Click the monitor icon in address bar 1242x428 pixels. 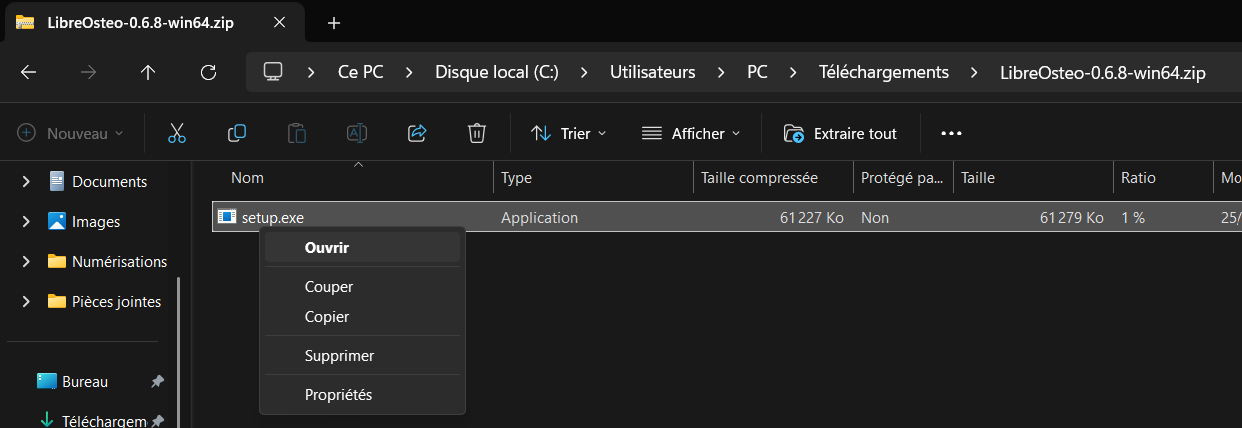point(272,72)
